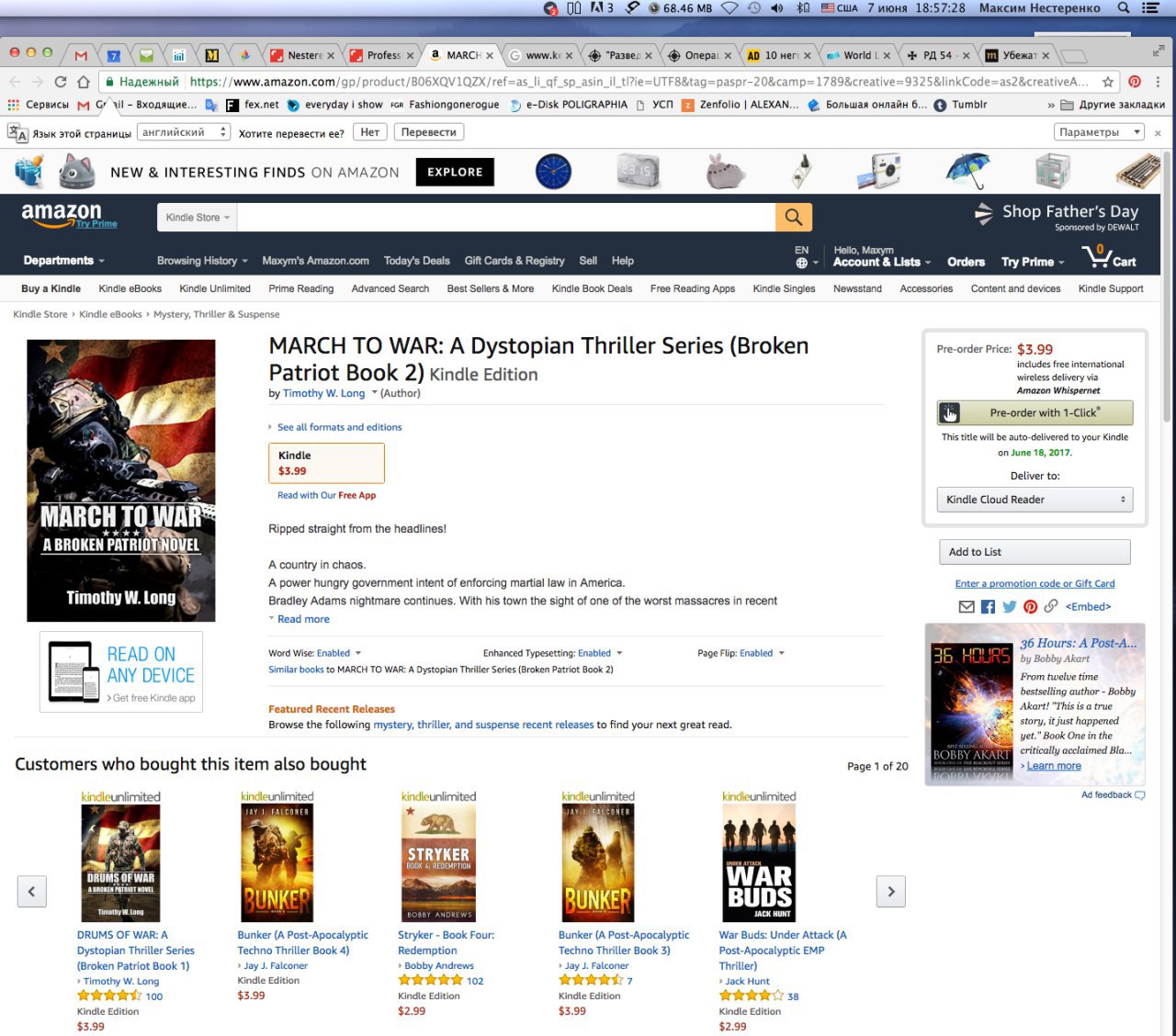Screen dimensions: 1176x1036
Task: Go to browser home icon
Action: (84, 82)
